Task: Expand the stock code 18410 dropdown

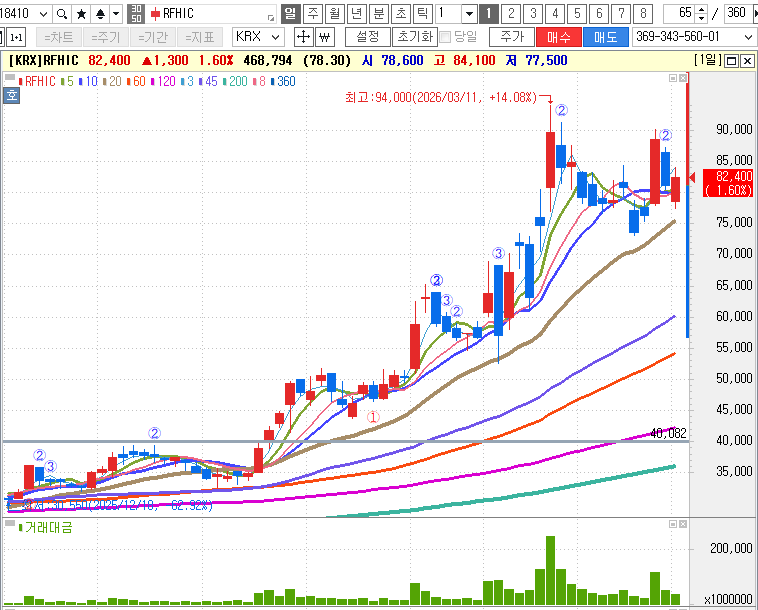Action: [x=43, y=14]
